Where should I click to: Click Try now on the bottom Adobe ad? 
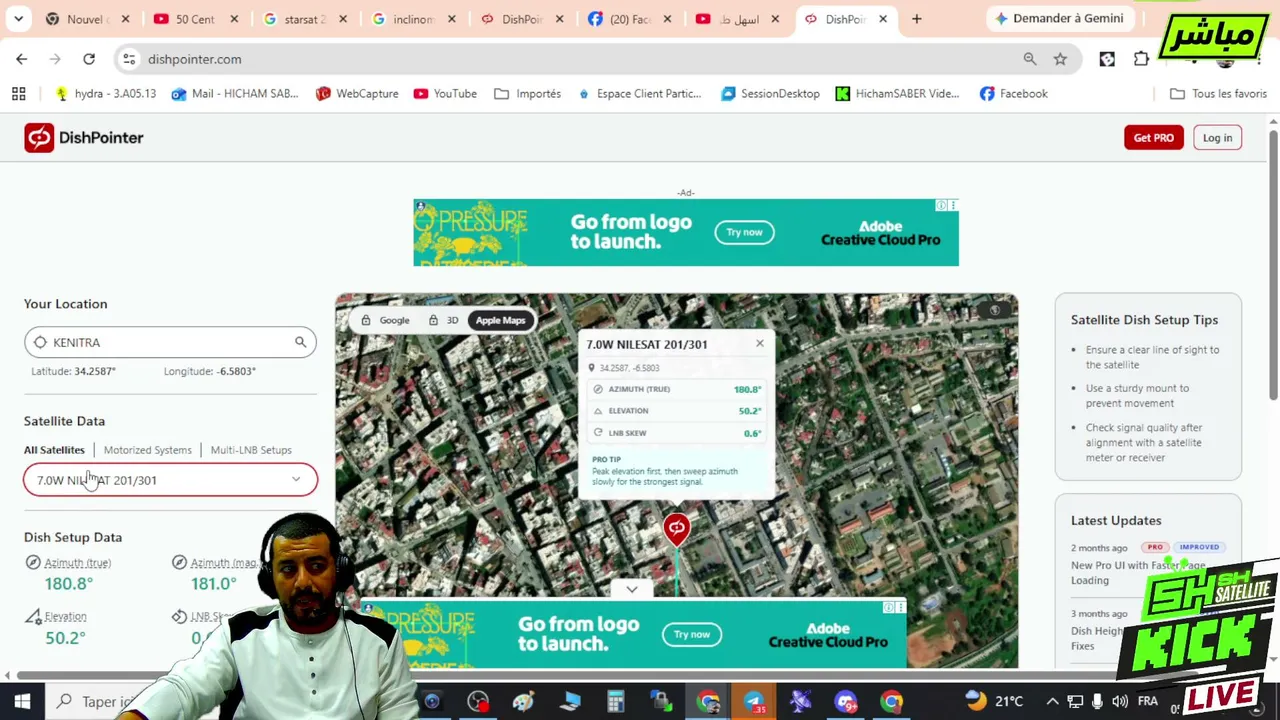click(x=691, y=634)
